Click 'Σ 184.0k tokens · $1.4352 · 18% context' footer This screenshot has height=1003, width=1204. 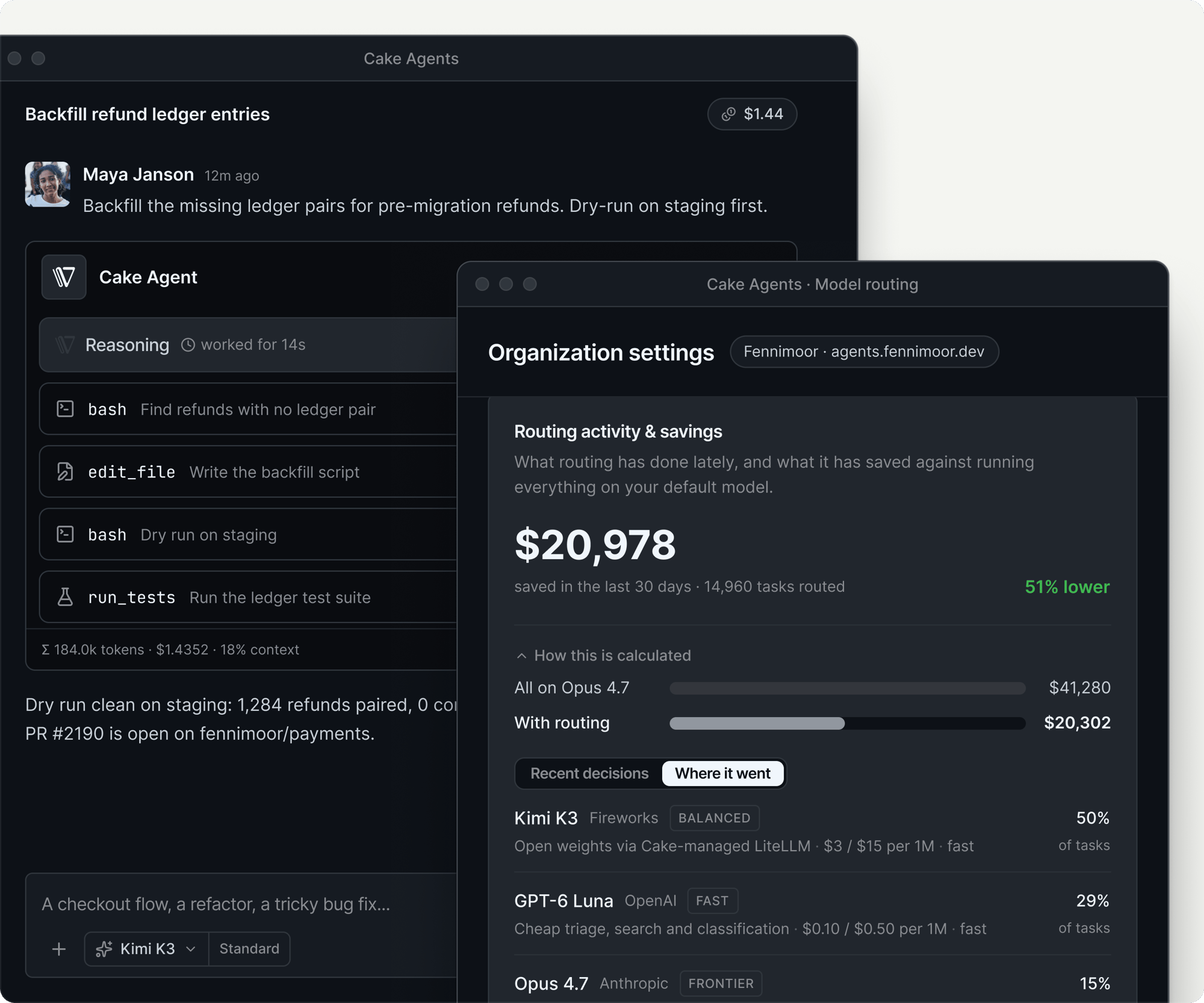point(170,650)
